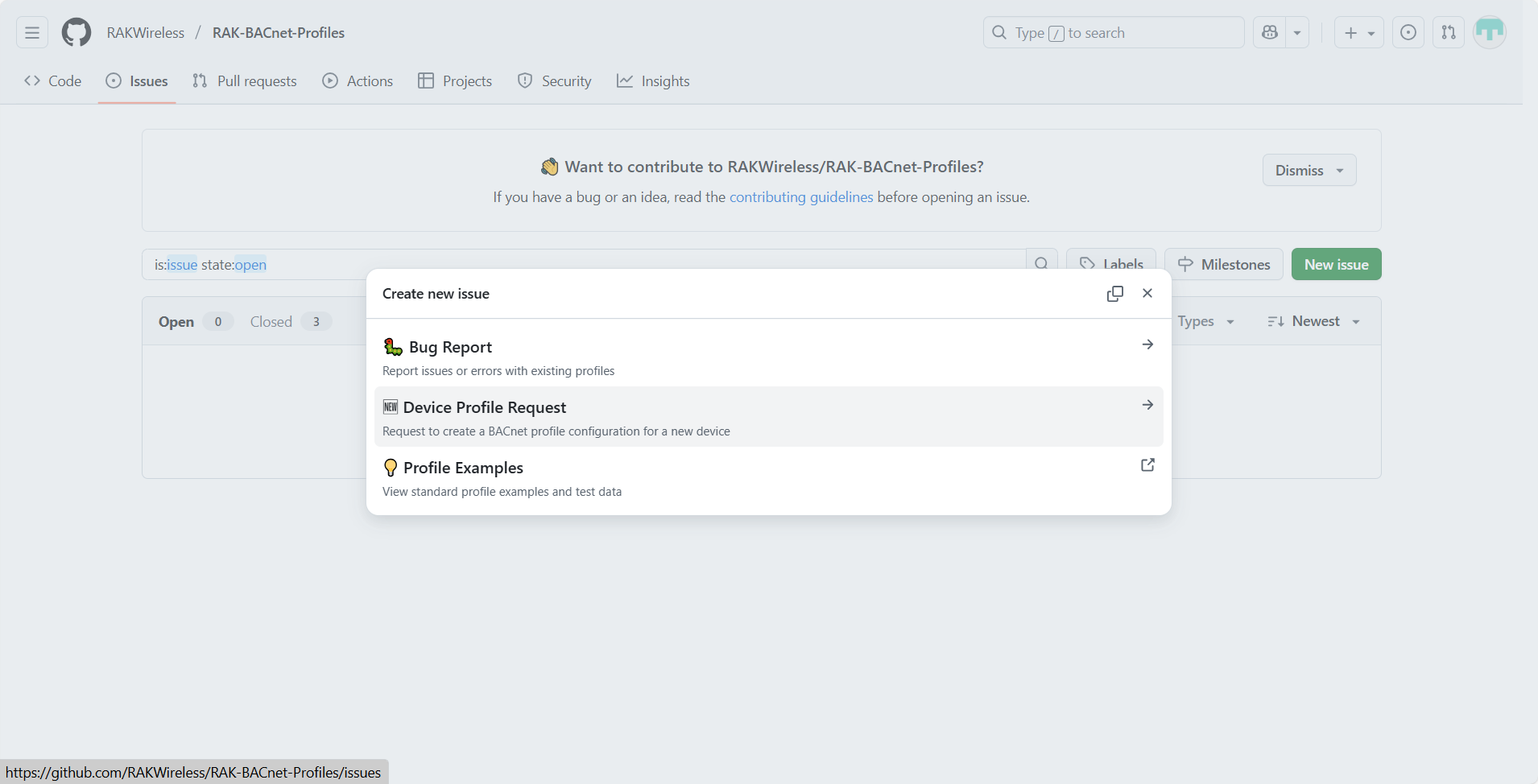The width and height of the screenshot is (1538, 784).
Task: Click the GitHub Octocat home logo
Action: [x=76, y=32]
